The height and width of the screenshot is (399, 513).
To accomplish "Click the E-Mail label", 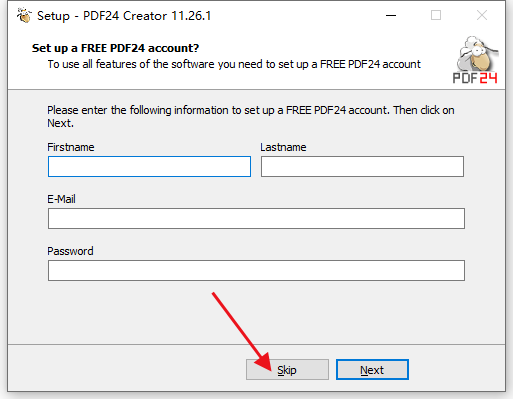I will (61, 199).
